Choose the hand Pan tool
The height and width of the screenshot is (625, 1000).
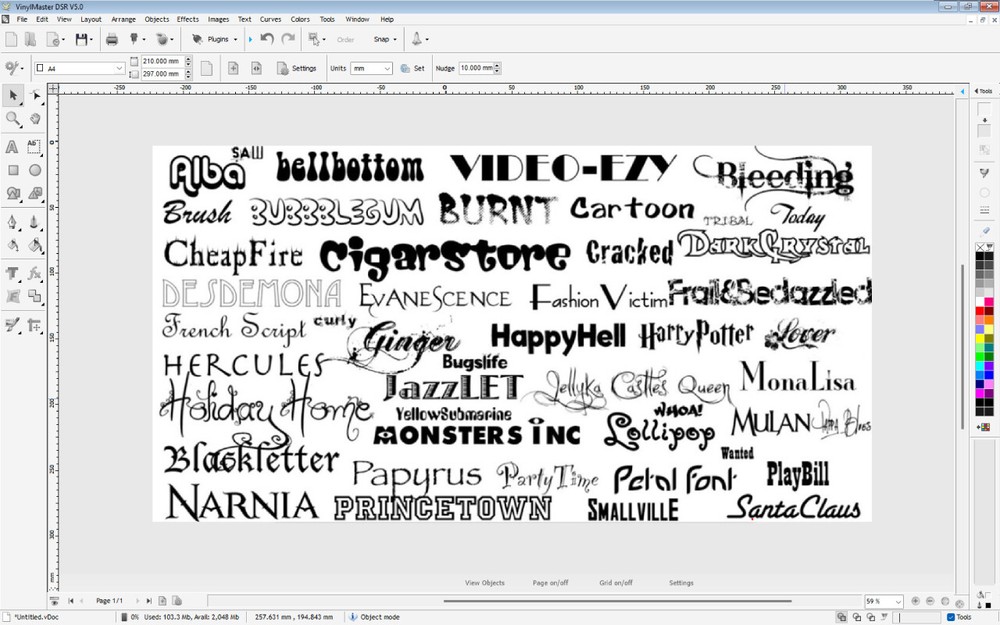coord(35,119)
